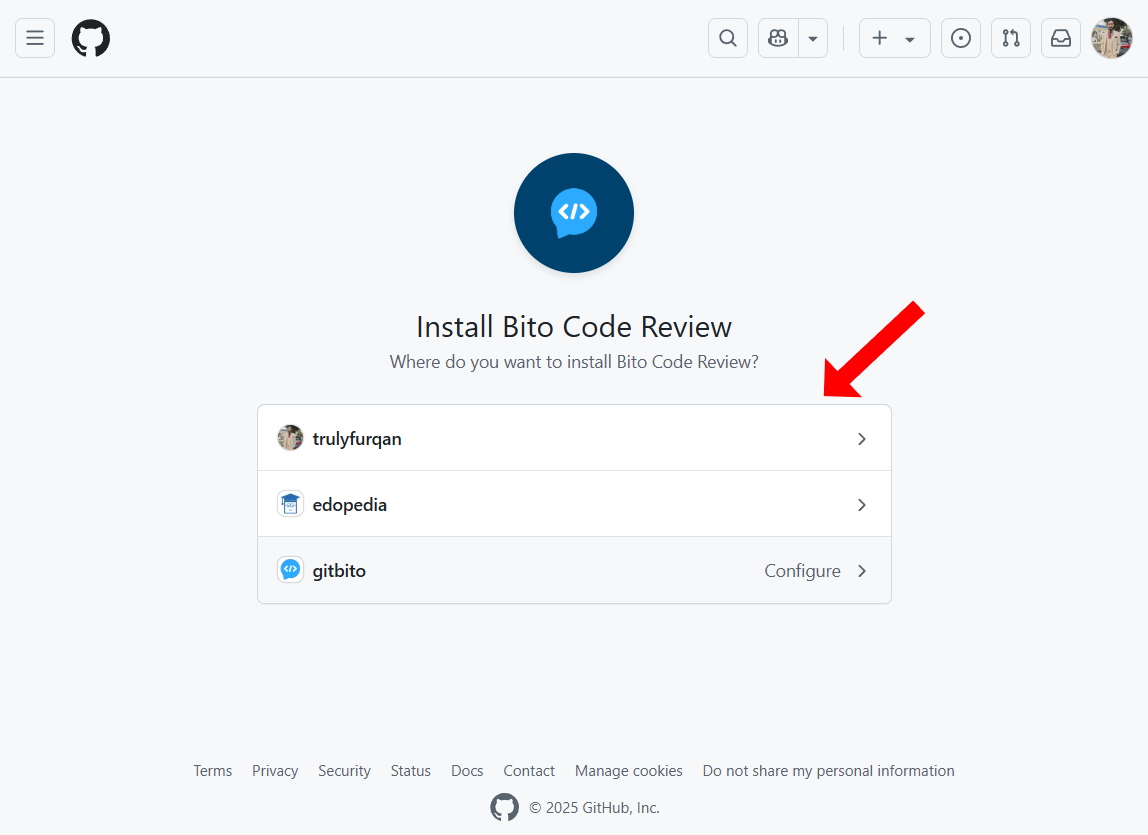Visit the Security footer link
The image size is (1148, 835).
344,771
